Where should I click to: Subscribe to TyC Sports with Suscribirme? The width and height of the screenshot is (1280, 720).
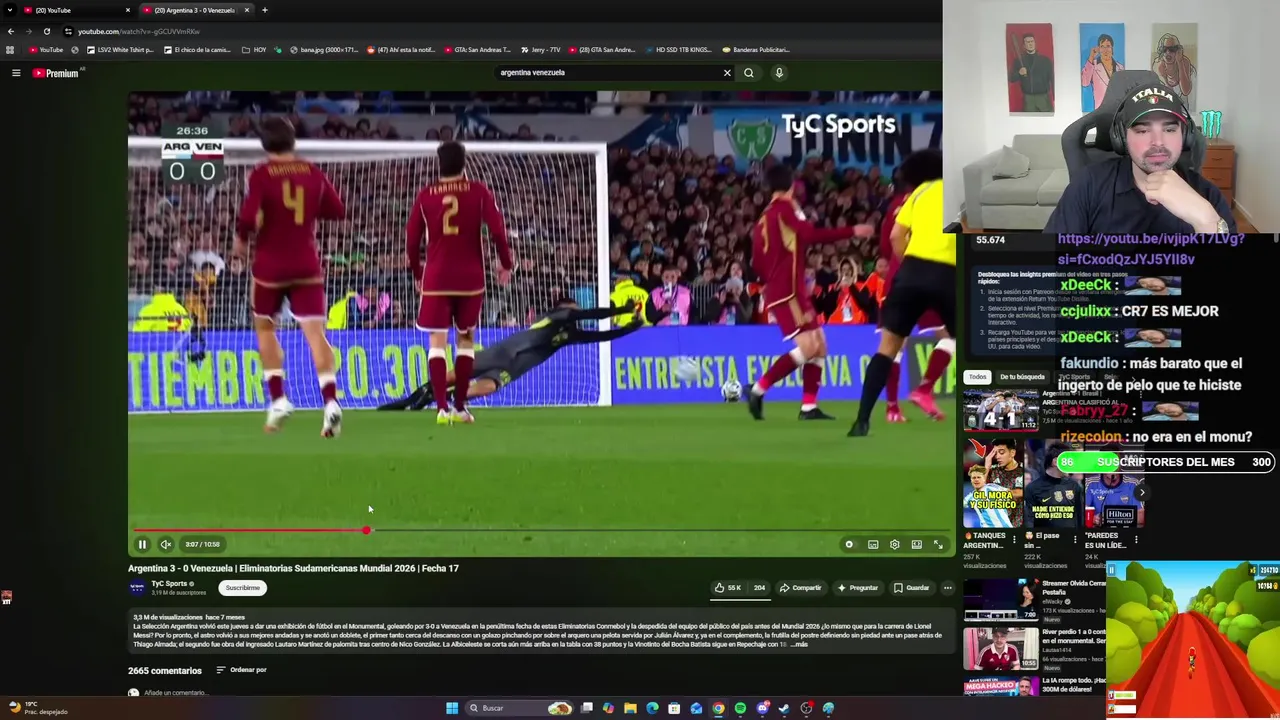[243, 588]
